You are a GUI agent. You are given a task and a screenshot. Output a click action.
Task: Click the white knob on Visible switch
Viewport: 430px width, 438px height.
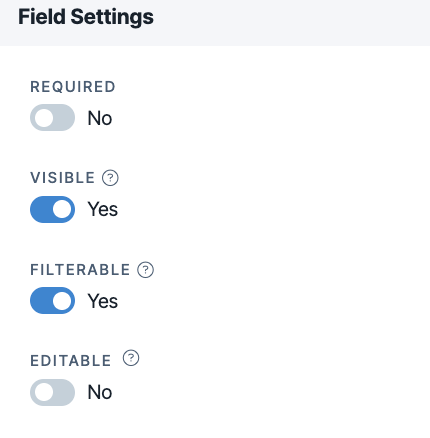point(62,209)
